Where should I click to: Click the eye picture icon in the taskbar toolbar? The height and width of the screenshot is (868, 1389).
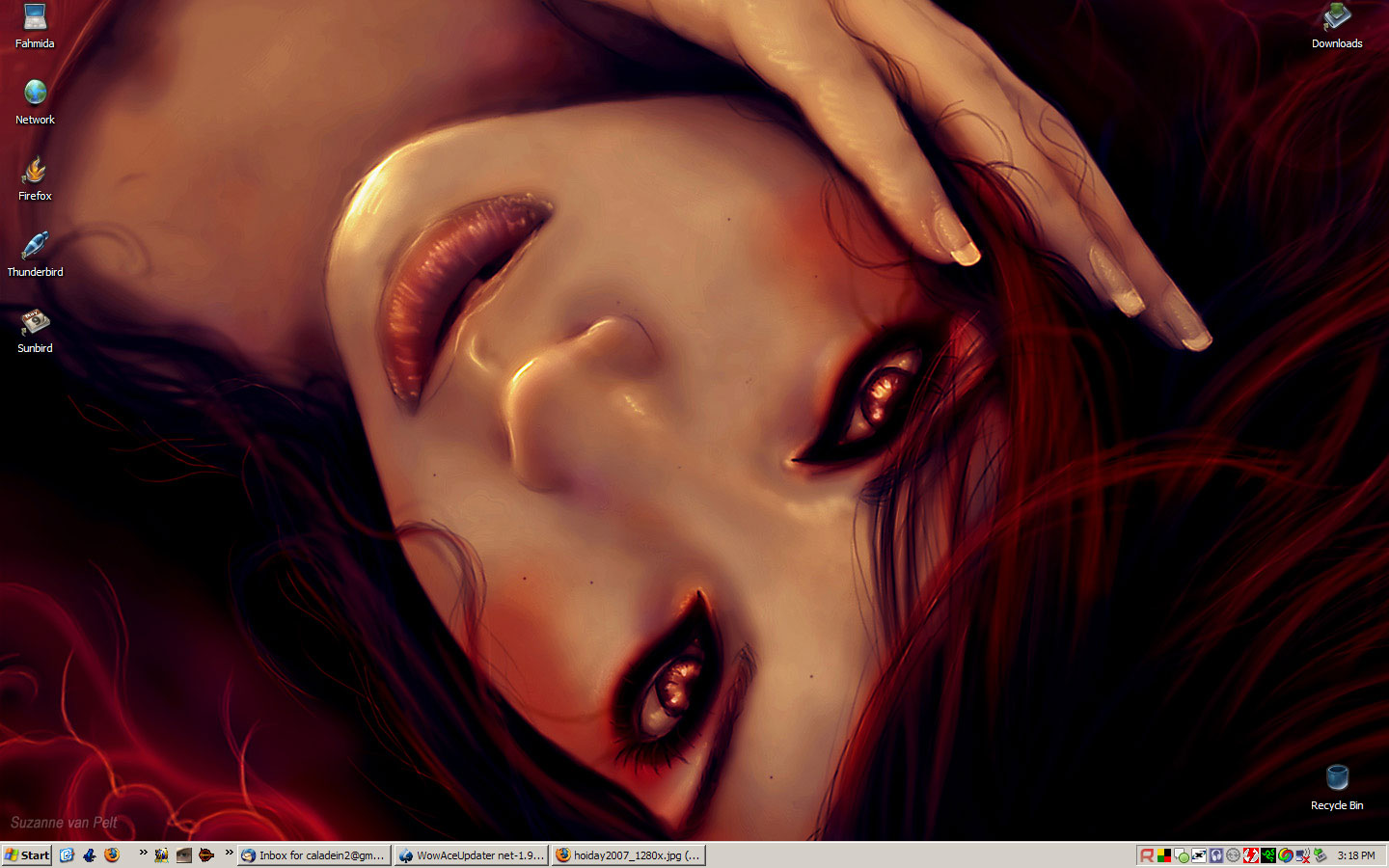coord(183,855)
